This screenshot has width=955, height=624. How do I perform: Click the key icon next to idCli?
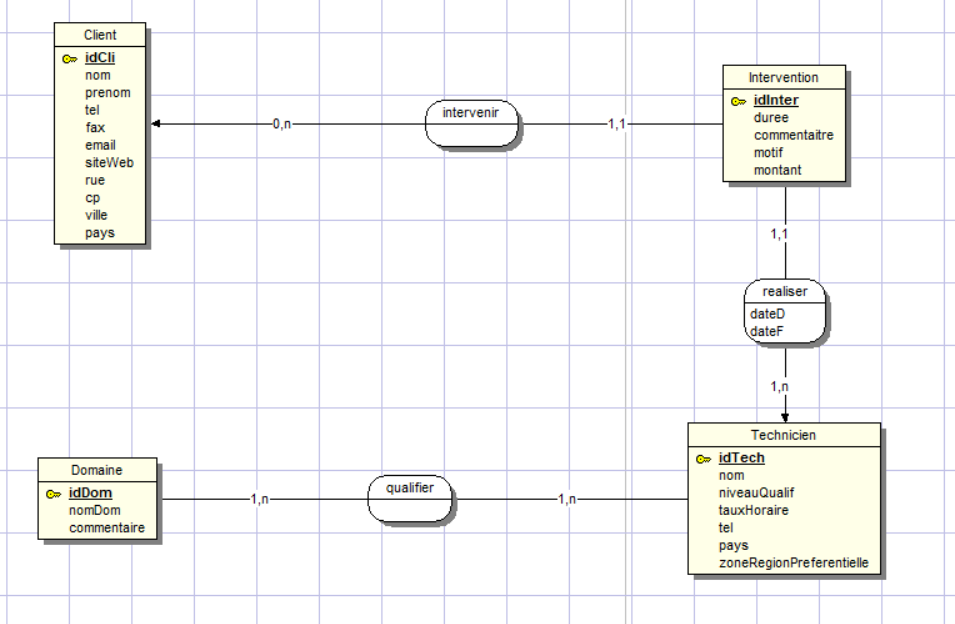coord(69,59)
